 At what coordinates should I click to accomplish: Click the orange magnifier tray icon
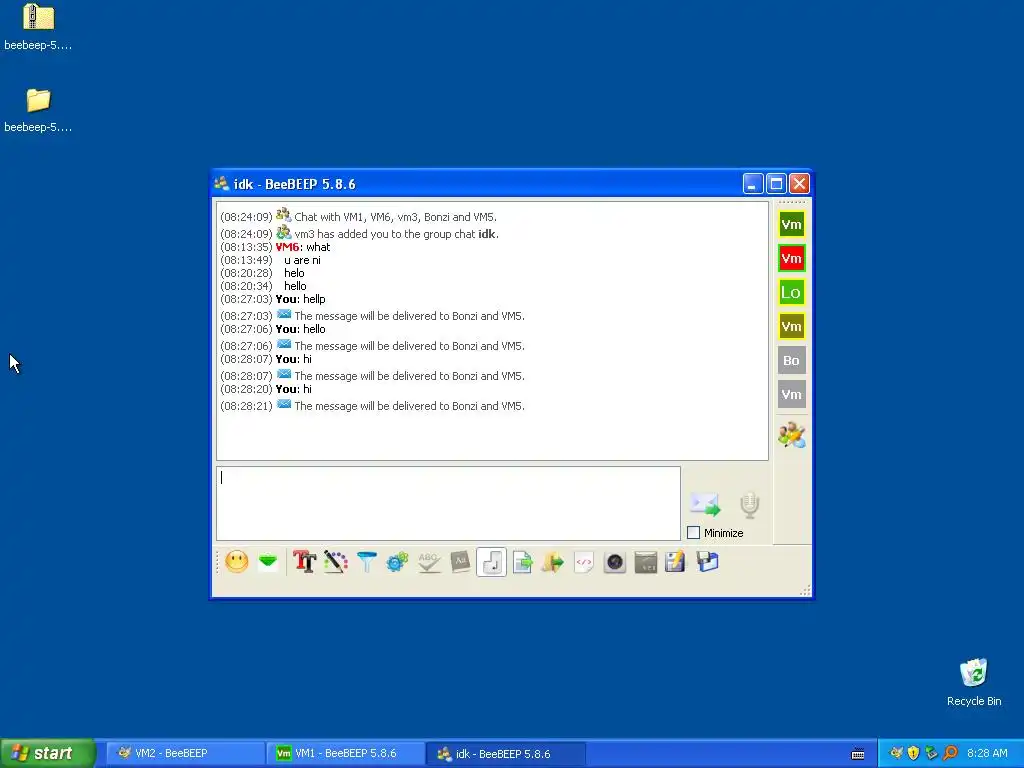click(950, 753)
